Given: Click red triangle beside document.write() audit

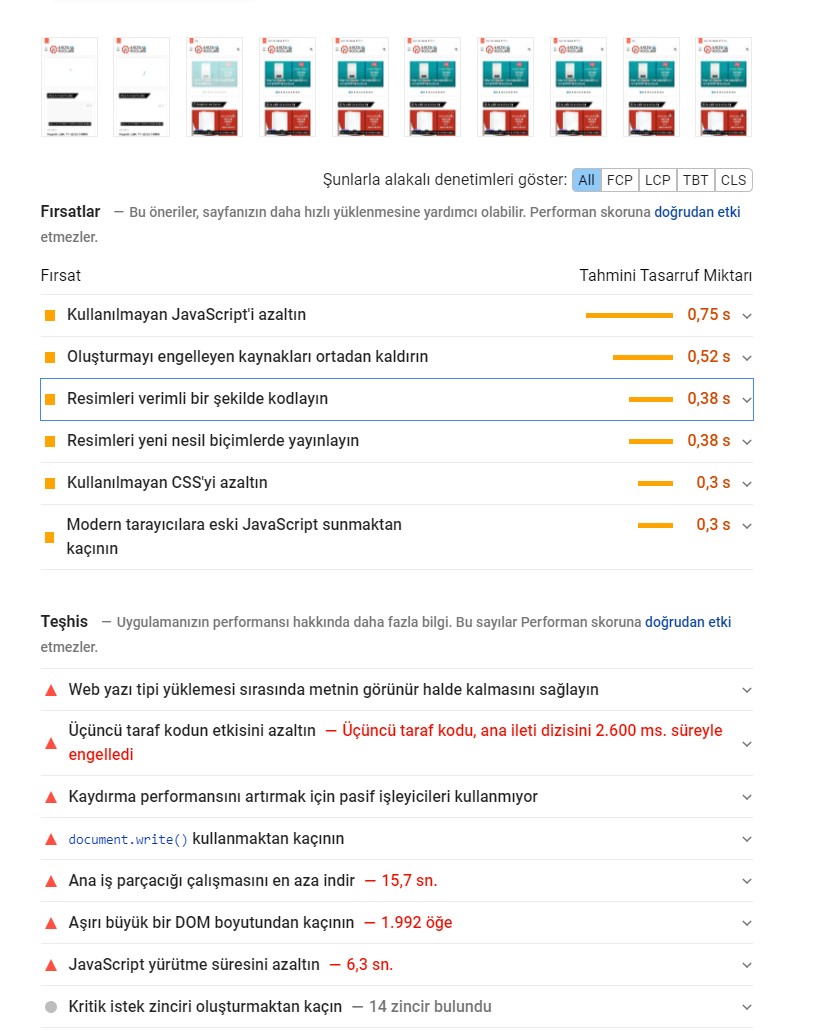Looking at the screenshot, I should click(51, 840).
